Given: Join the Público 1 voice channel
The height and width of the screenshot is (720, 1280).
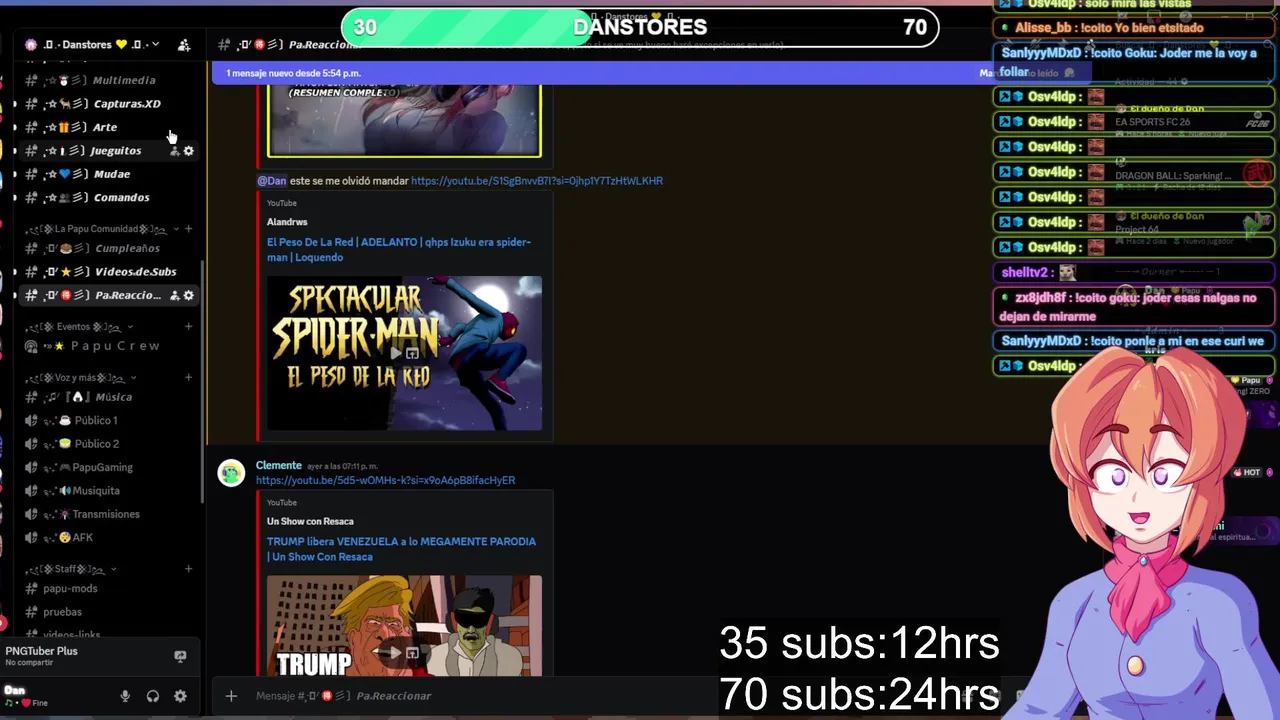Looking at the screenshot, I should pos(108,421).
